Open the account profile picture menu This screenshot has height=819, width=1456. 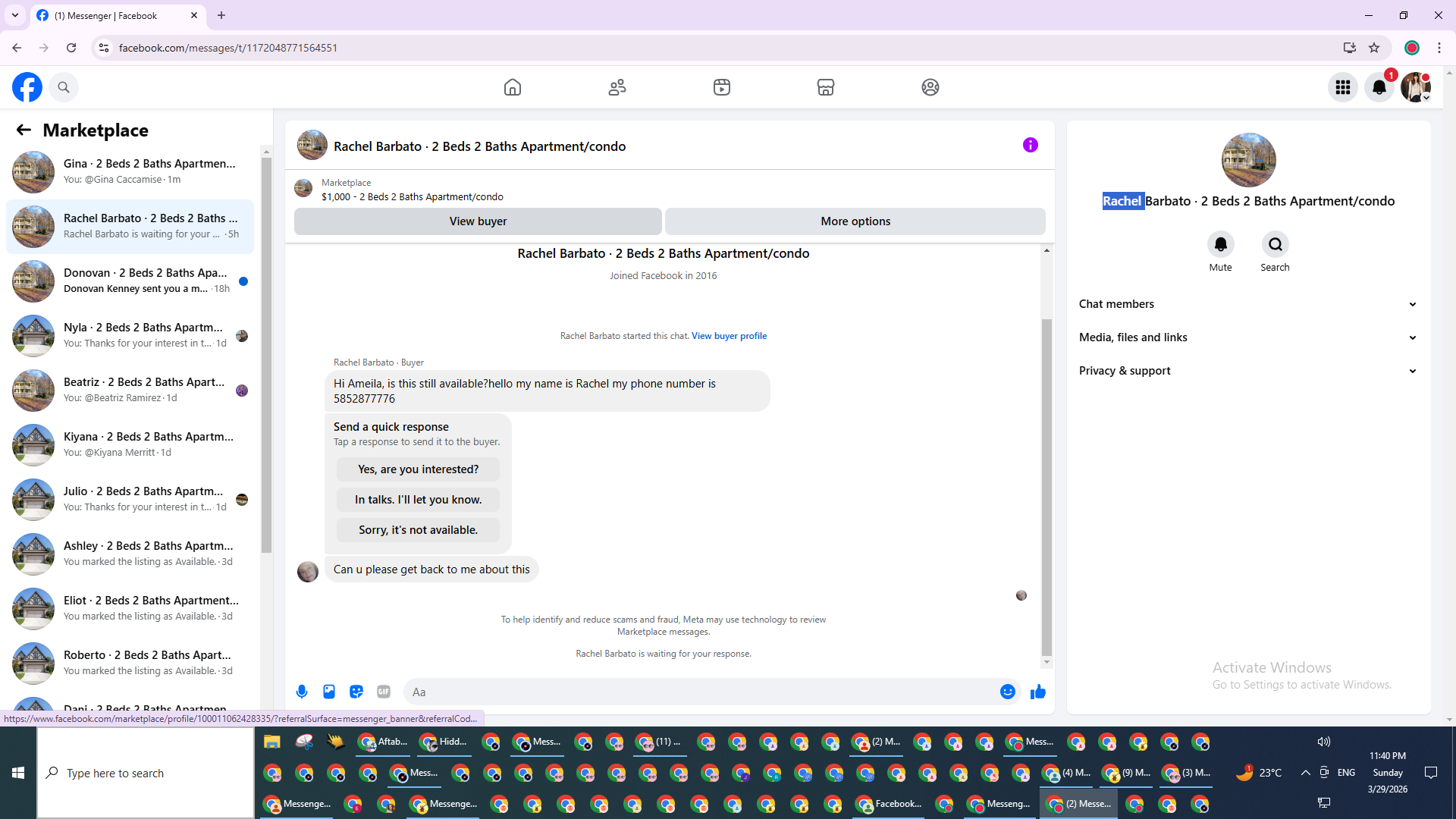tap(1416, 87)
